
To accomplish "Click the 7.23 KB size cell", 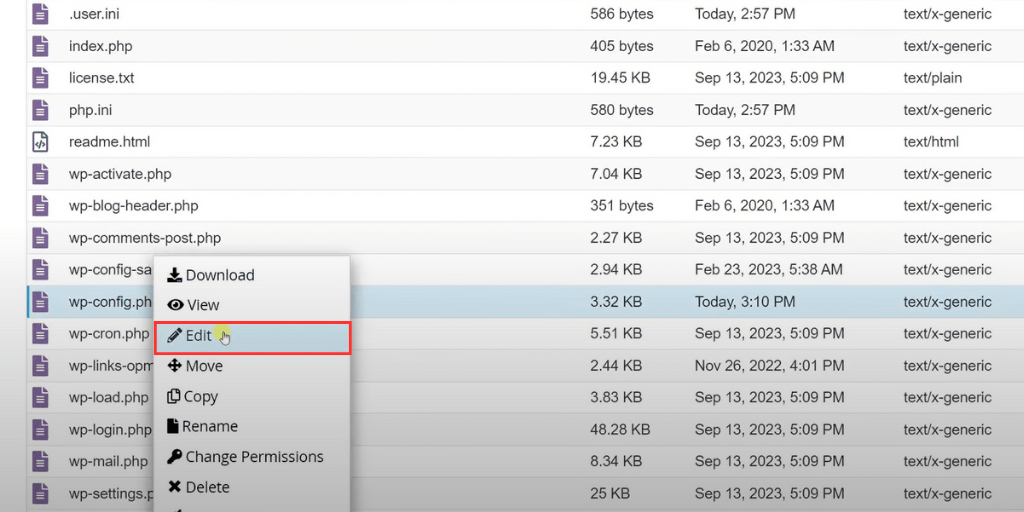I will [616, 142].
